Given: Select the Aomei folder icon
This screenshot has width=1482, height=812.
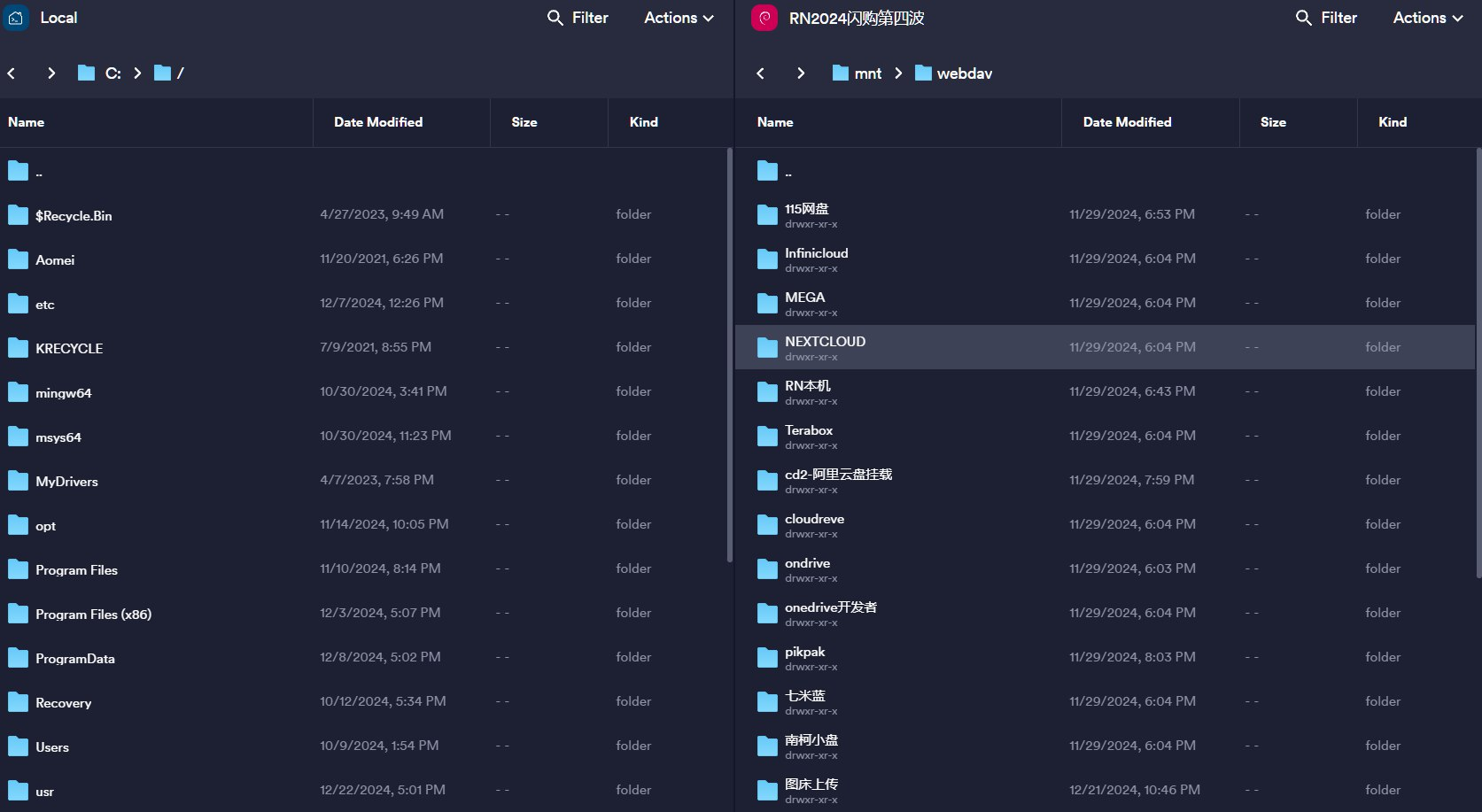Looking at the screenshot, I should (x=19, y=259).
